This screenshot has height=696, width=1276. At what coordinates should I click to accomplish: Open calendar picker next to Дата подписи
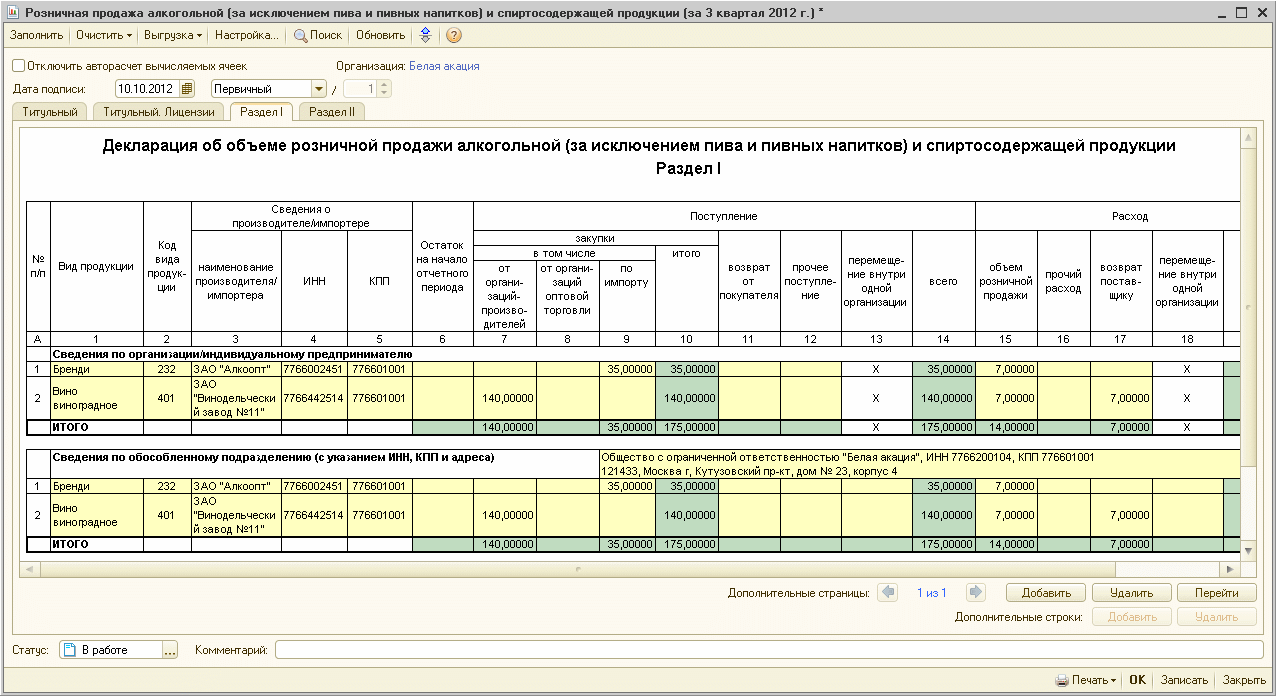187,89
